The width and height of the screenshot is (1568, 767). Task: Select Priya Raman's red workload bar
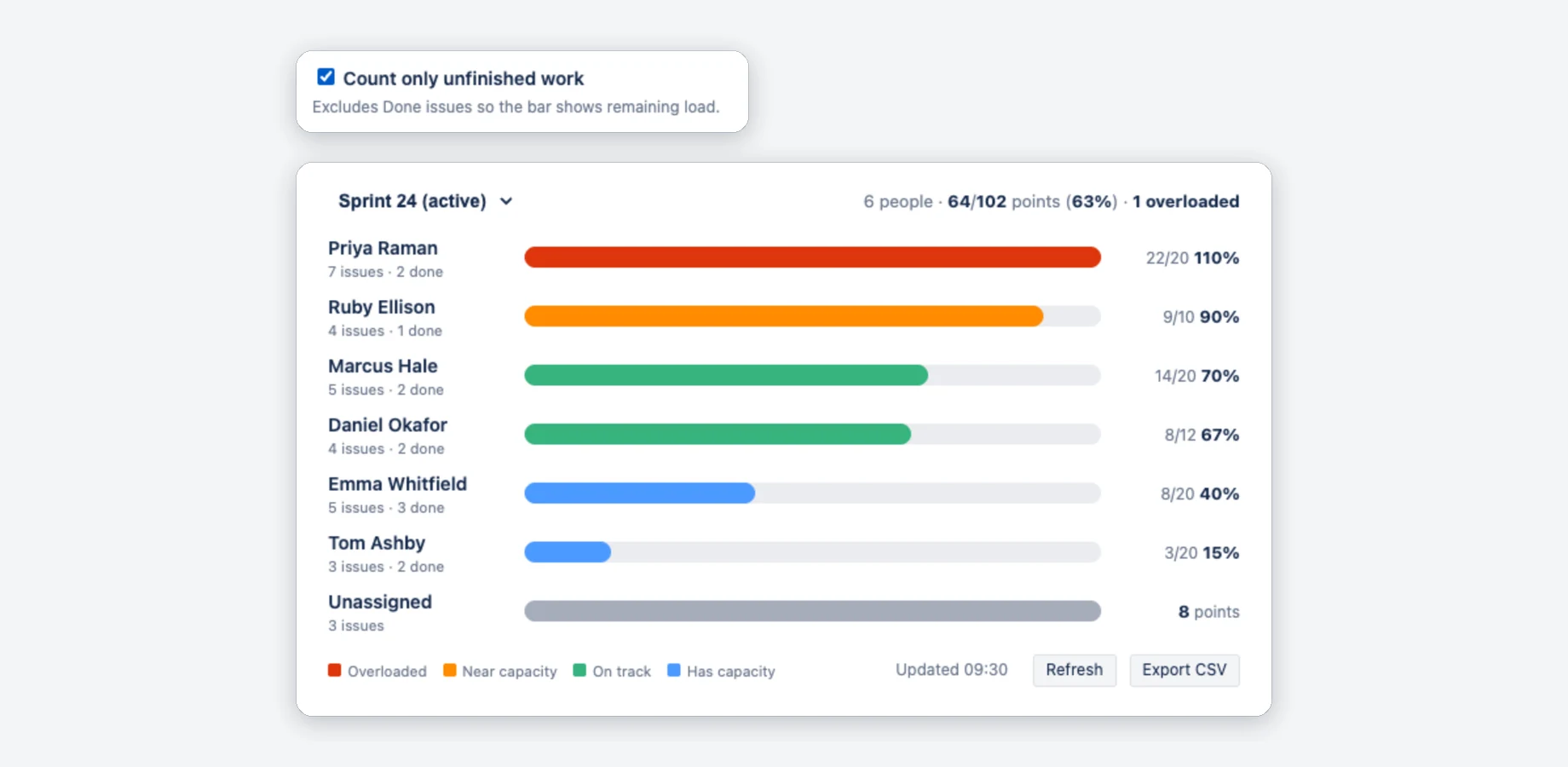[x=812, y=257]
